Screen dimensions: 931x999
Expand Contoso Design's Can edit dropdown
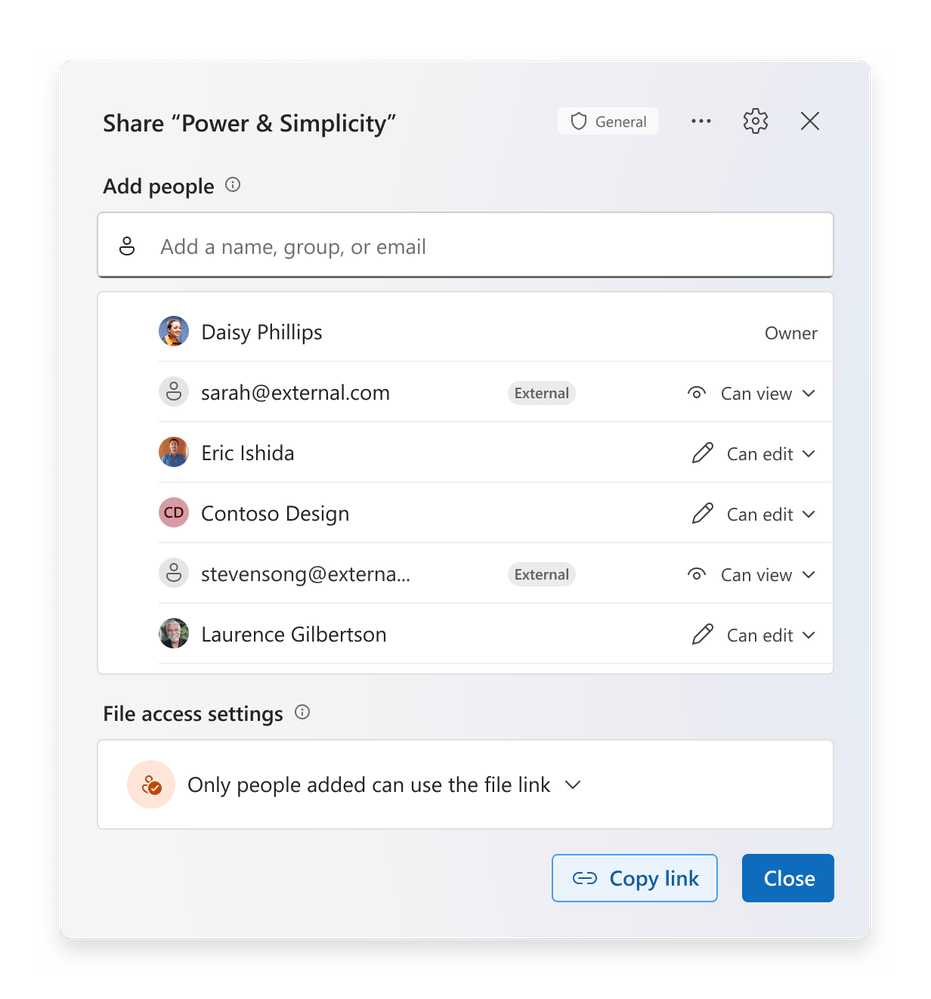point(754,514)
